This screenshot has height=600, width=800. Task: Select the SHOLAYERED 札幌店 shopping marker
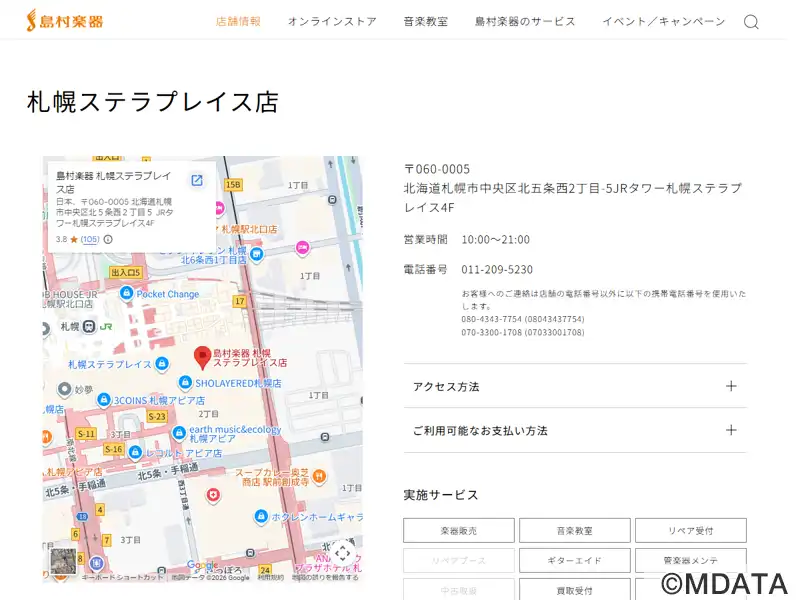click(x=185, y=383)
